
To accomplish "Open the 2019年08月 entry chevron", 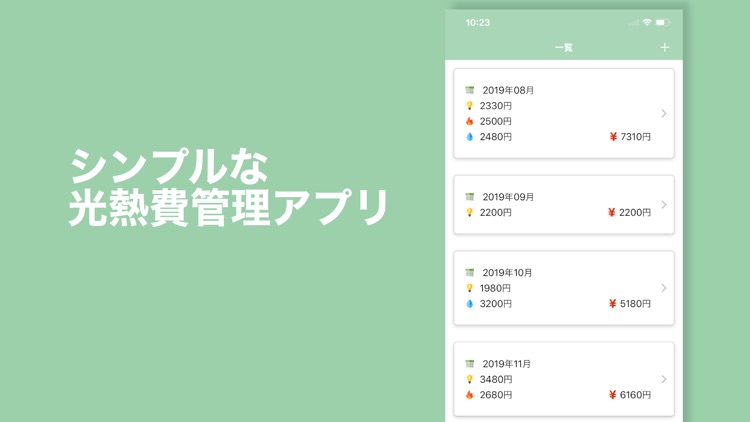I will pyautogui.click(x=664, y=113).
